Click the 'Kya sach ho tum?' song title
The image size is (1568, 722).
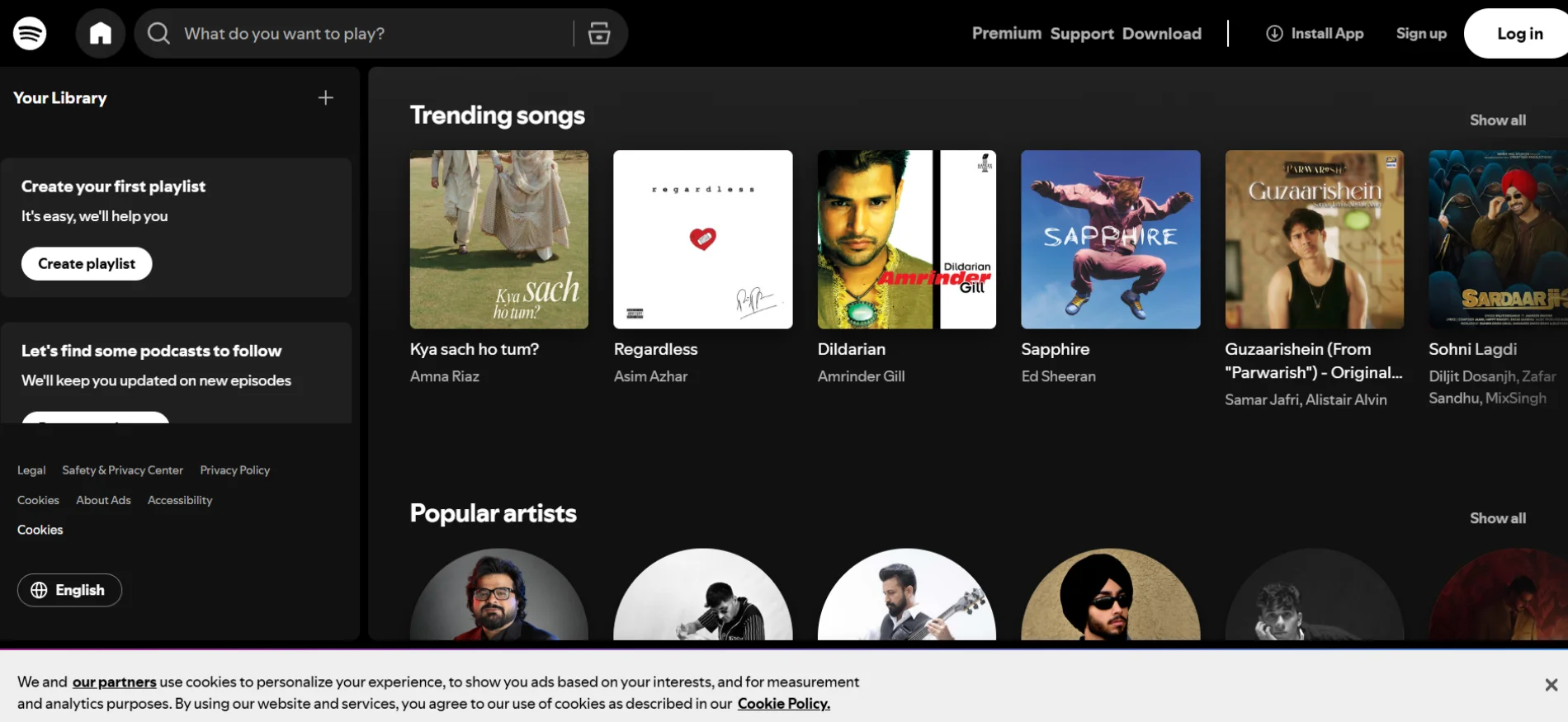(x=475, y=349)
